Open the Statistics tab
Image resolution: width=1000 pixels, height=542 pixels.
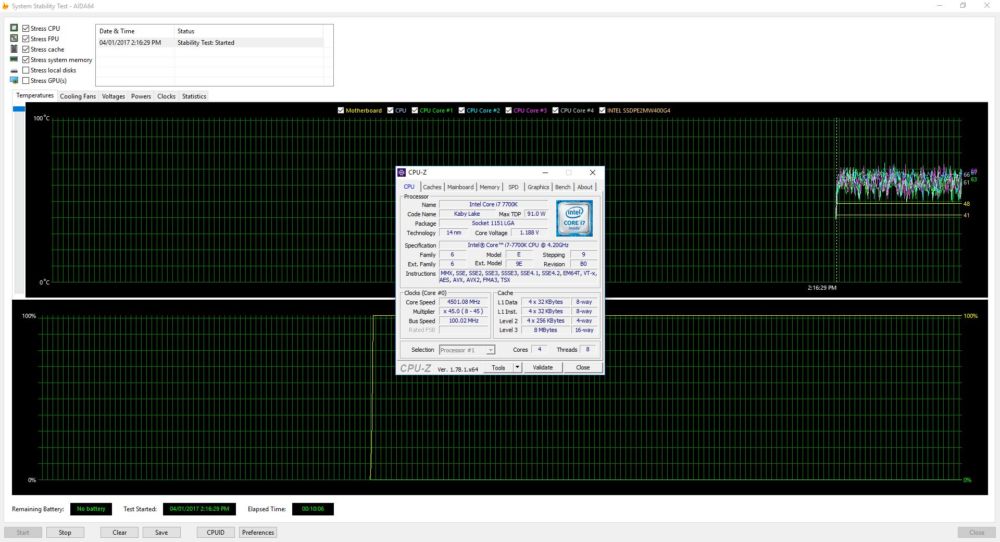[194, 96]
